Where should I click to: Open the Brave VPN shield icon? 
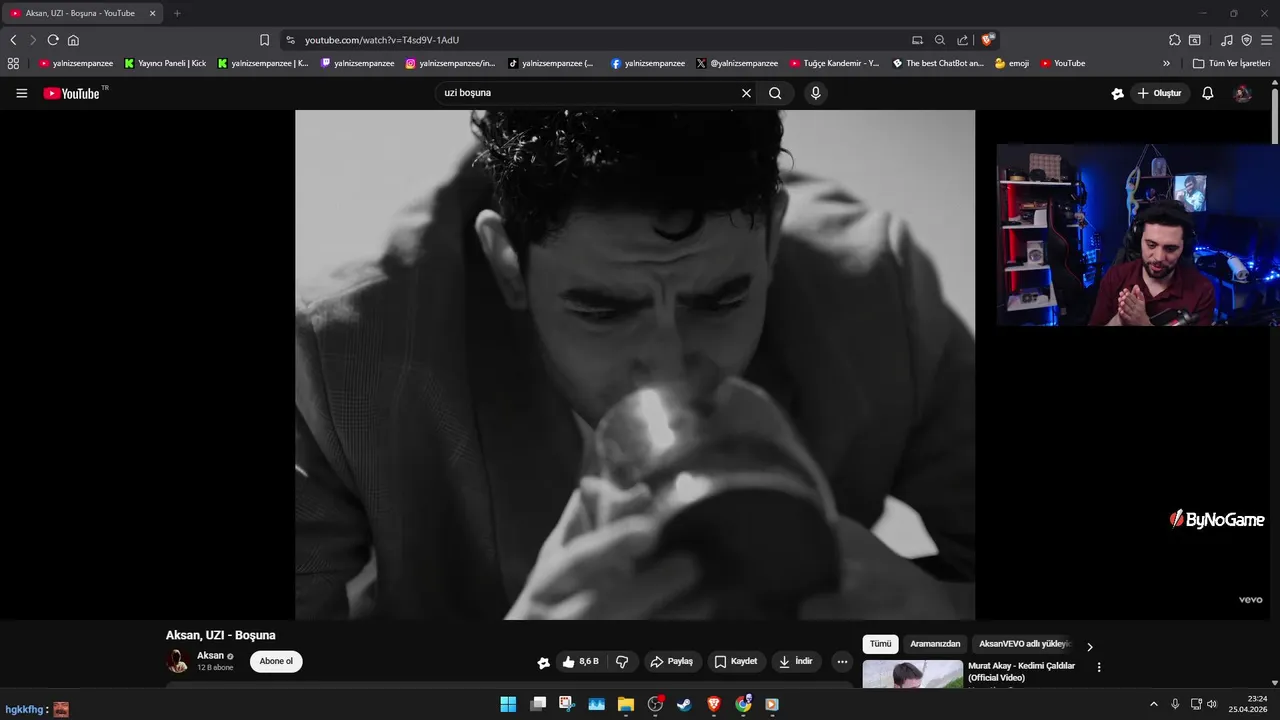(x=1246, y=40)
